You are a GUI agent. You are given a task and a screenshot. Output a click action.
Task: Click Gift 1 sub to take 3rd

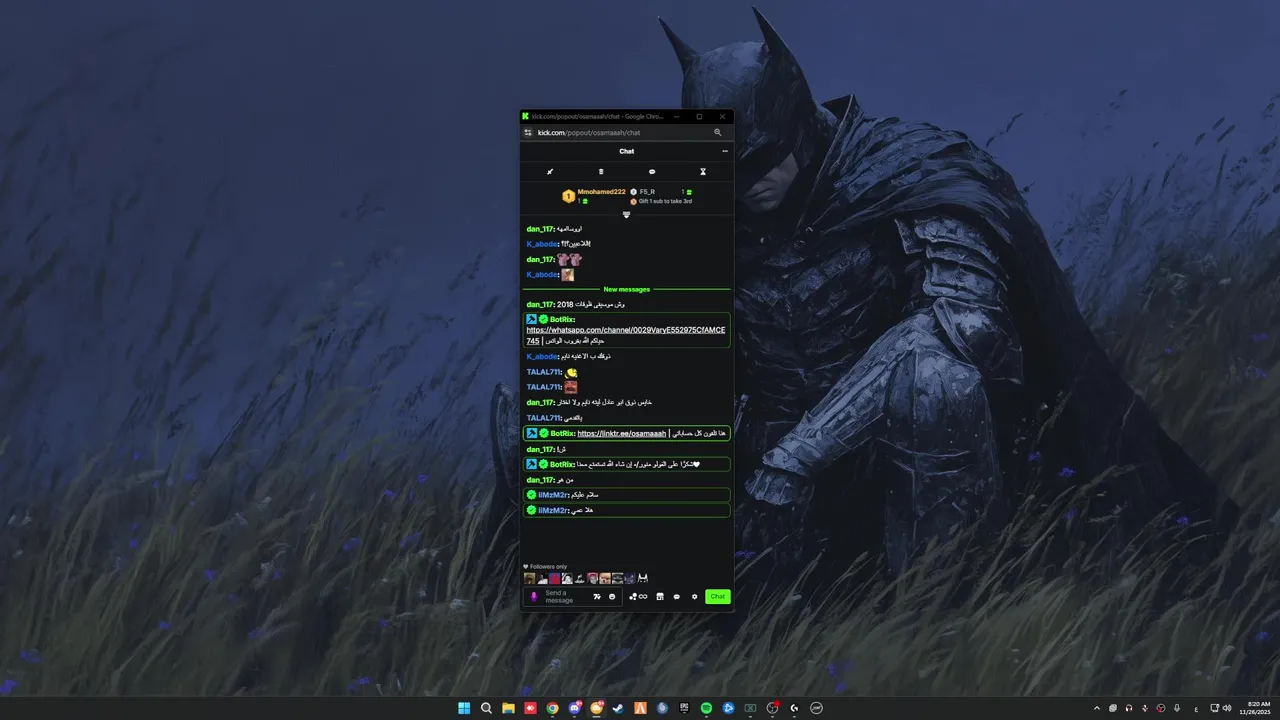click(665, 201)
